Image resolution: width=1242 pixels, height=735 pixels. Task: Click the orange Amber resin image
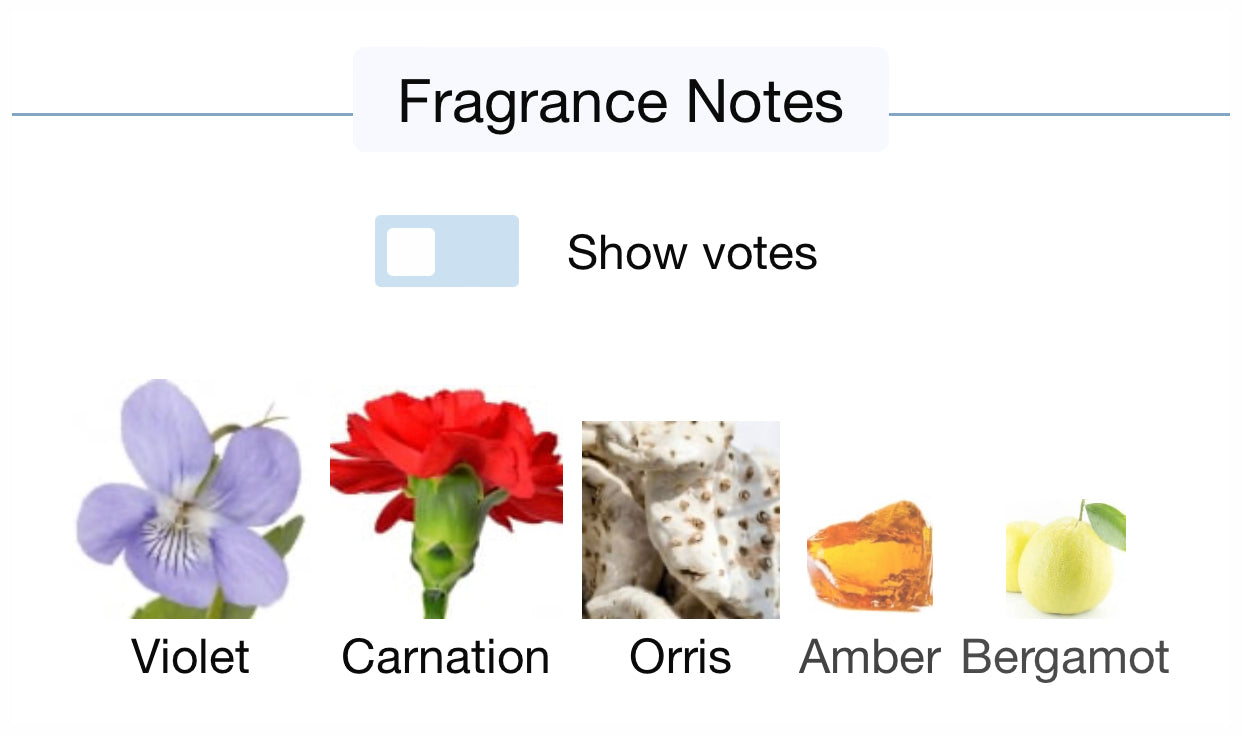(x=869, y=557)
